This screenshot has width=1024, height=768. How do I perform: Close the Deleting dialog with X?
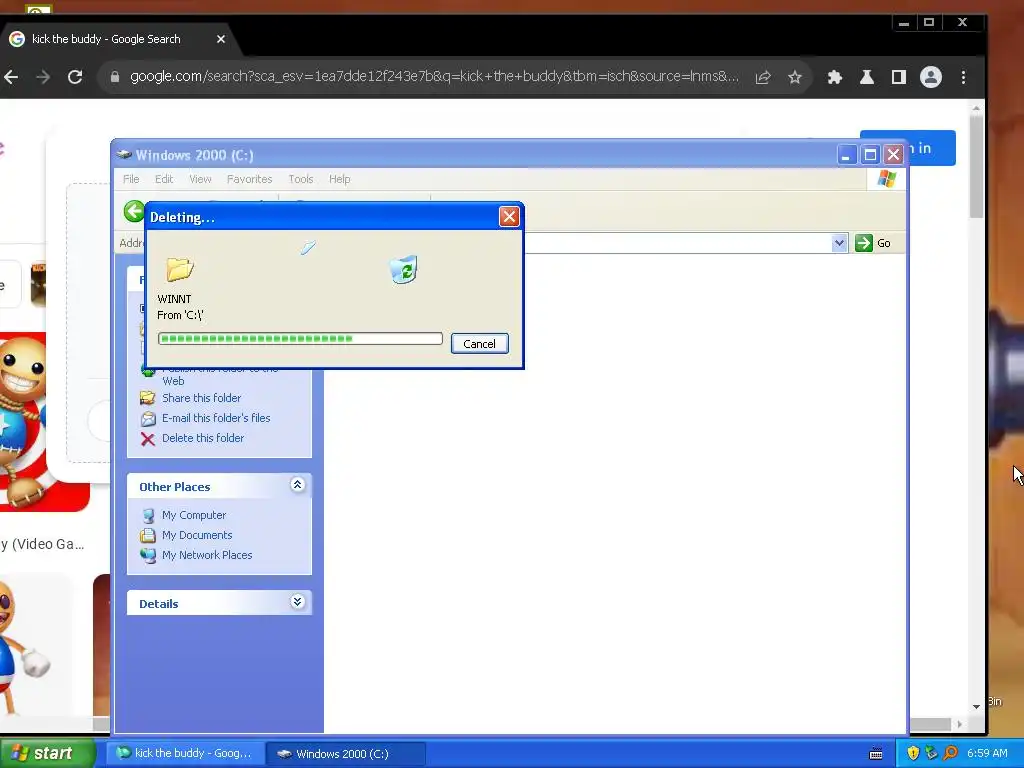tap(509, 217)
